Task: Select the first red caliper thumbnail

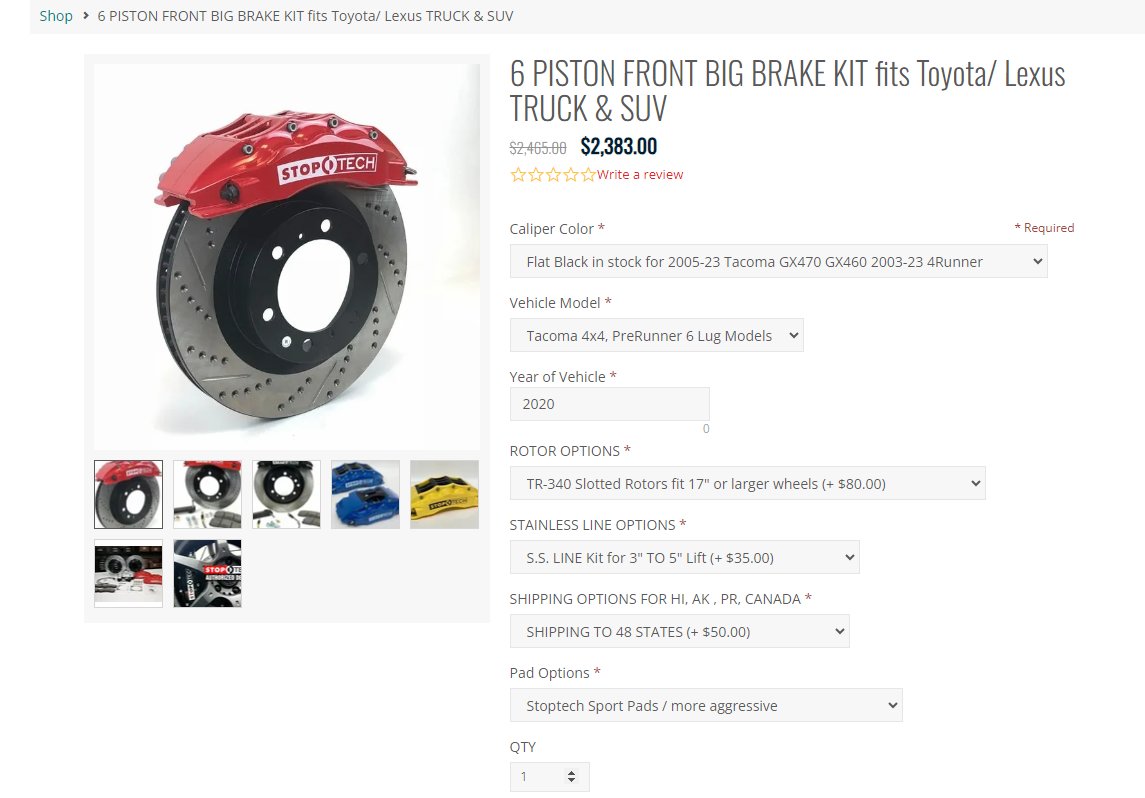Action: [129, 494]
